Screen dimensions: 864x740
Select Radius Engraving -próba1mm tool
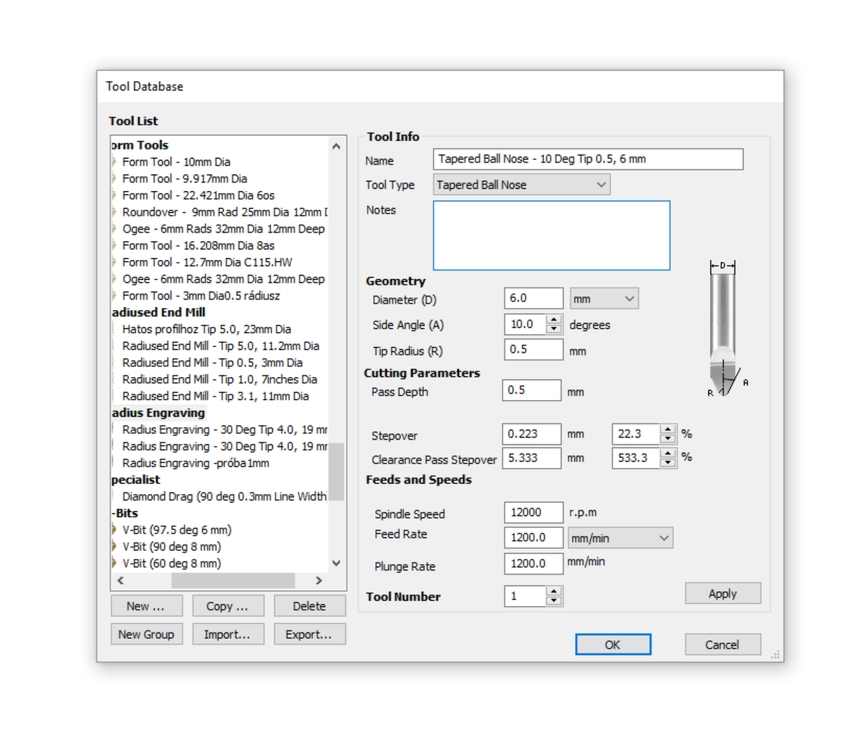point(195,463)
